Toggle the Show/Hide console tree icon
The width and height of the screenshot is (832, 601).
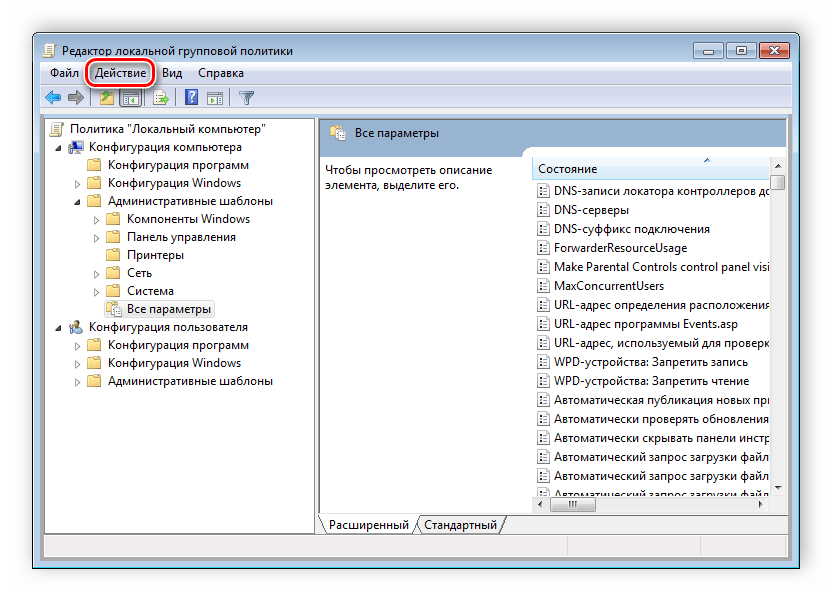(131, 98)
